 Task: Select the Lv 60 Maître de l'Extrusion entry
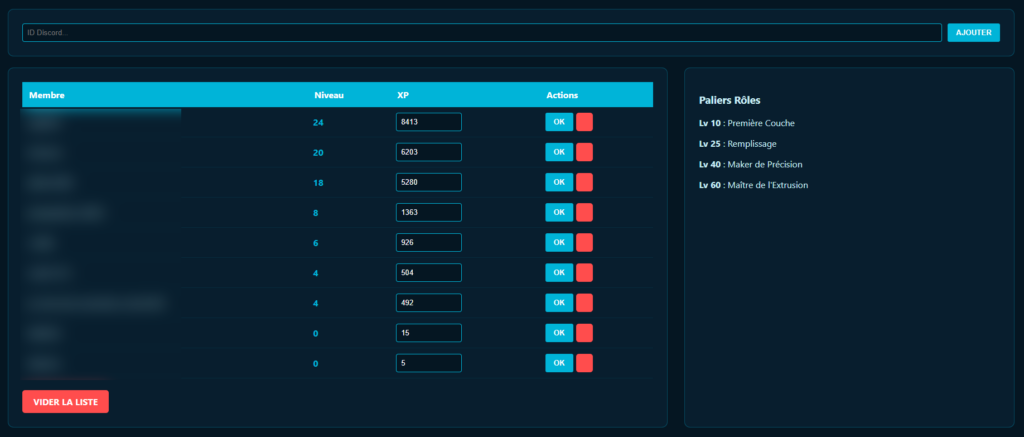click(753, 185)
